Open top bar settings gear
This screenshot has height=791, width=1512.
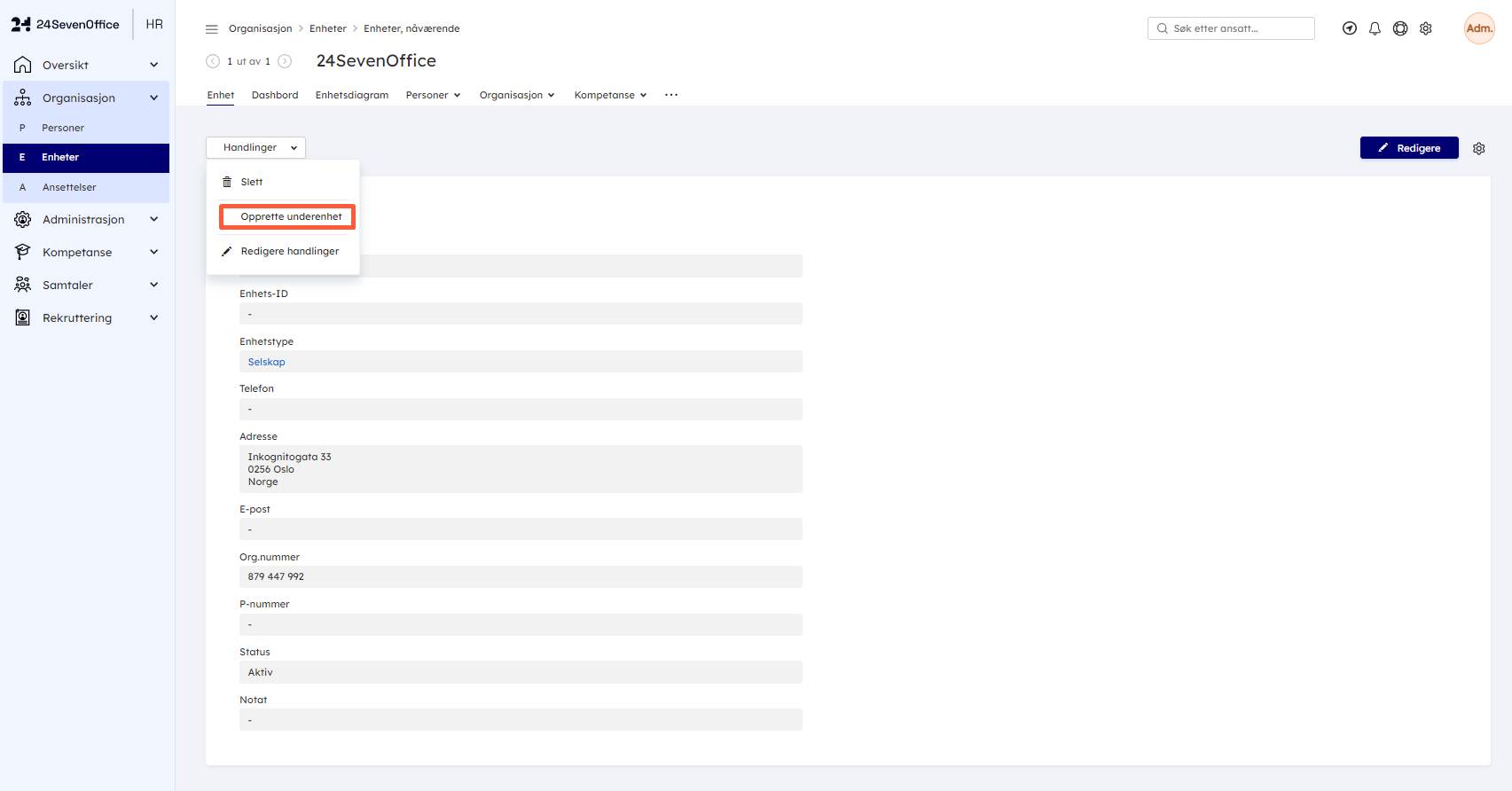[x=1426, y=28]
